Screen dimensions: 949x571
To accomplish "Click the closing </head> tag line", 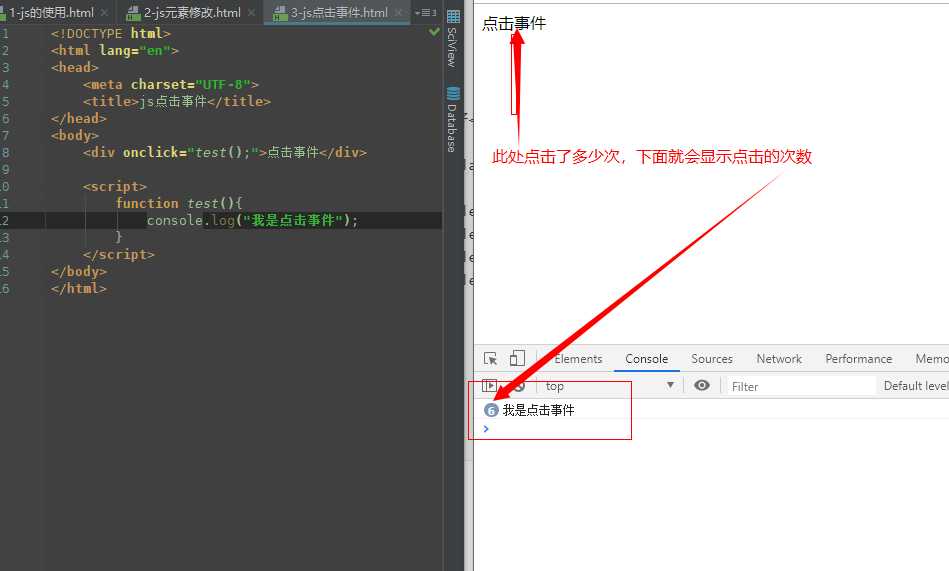I will [79, 119].
